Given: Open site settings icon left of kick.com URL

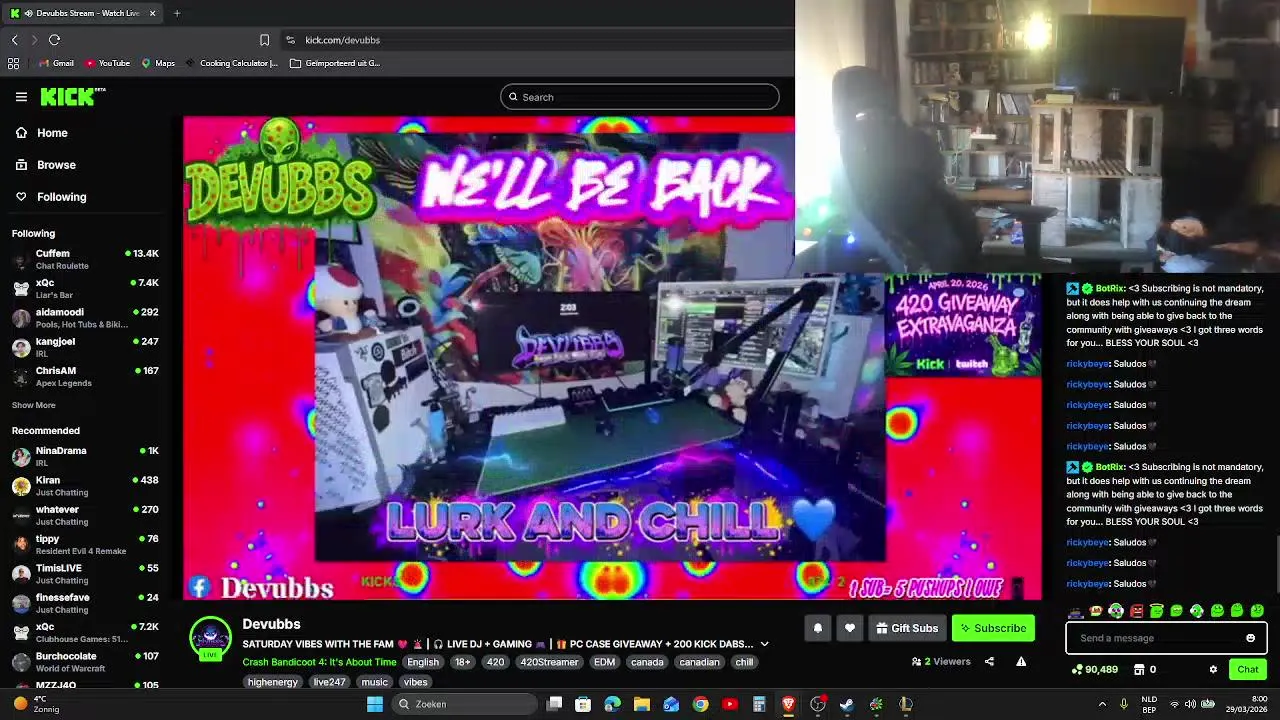Looking at the screenshot, I should [x=290, y=40].
